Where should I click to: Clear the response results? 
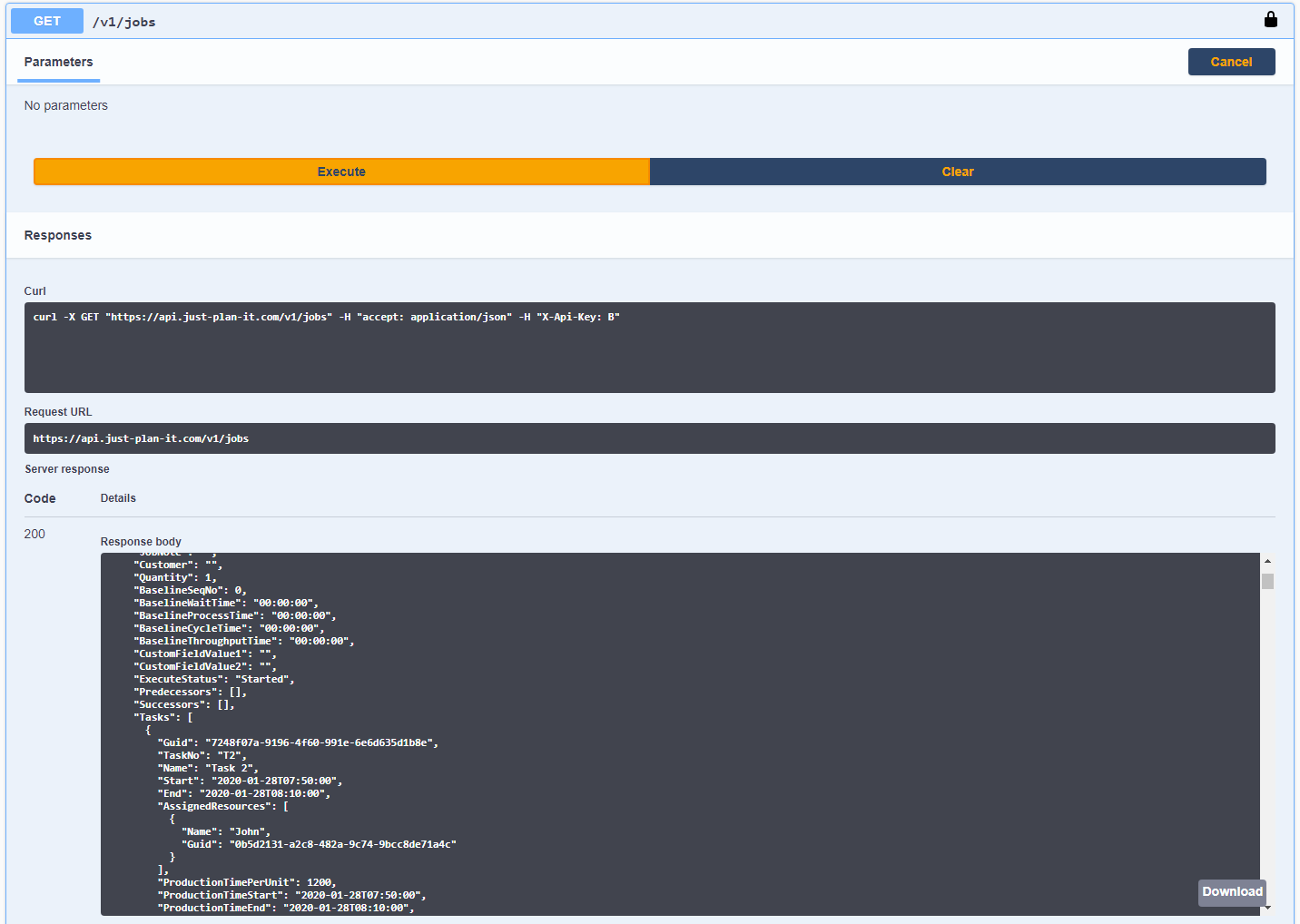[958, 172]
